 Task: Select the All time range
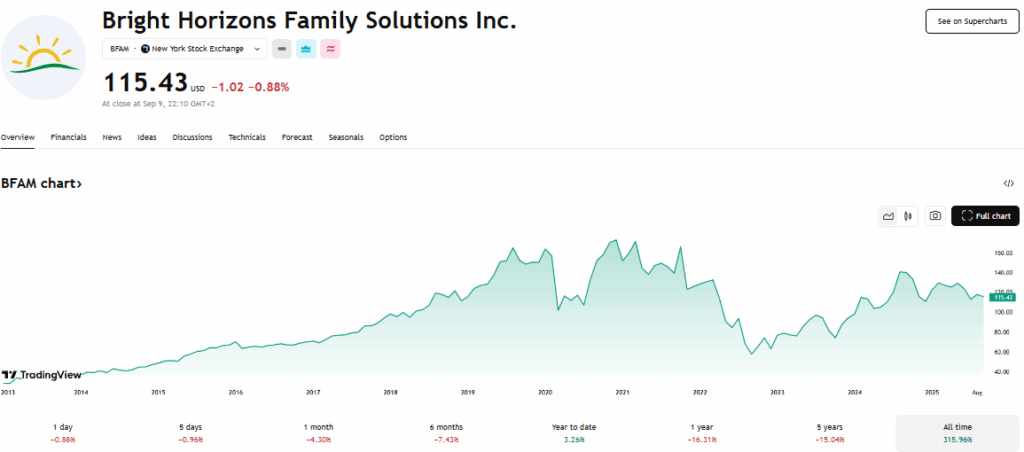point(957,433)
